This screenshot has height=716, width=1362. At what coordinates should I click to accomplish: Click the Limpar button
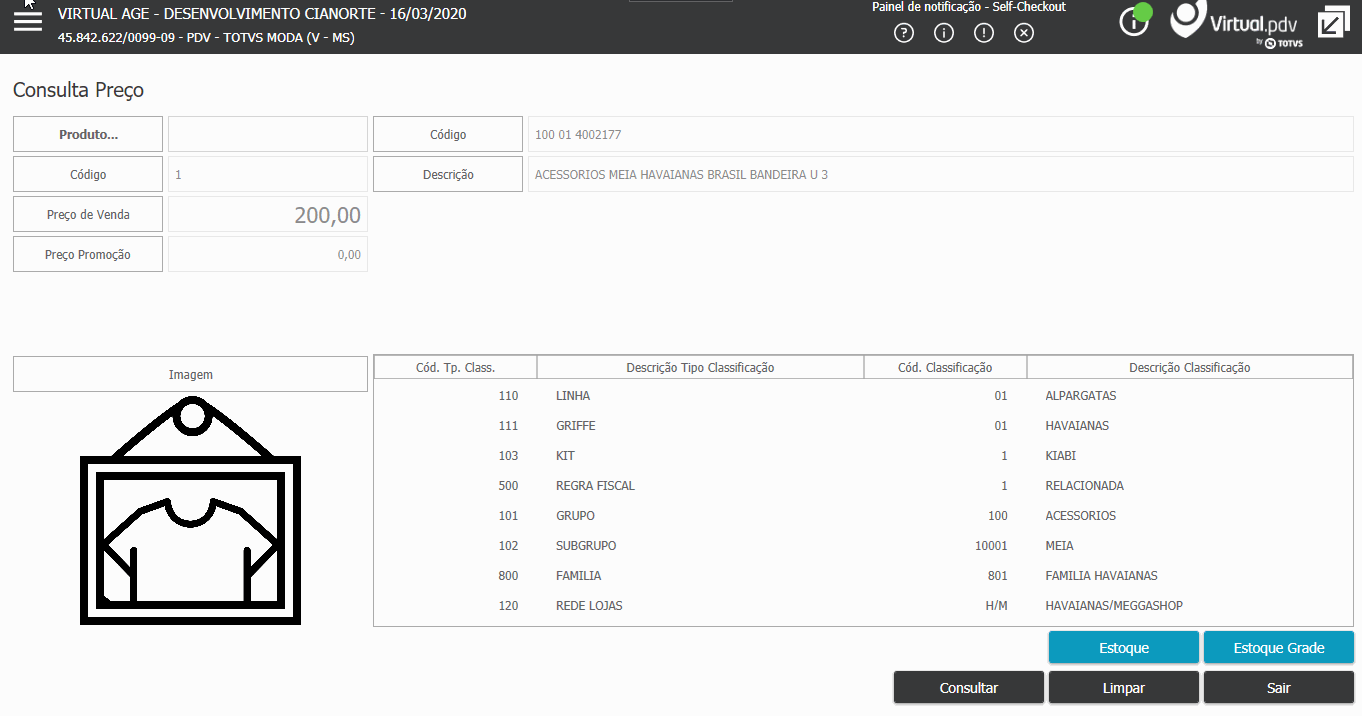(1124, 688)
